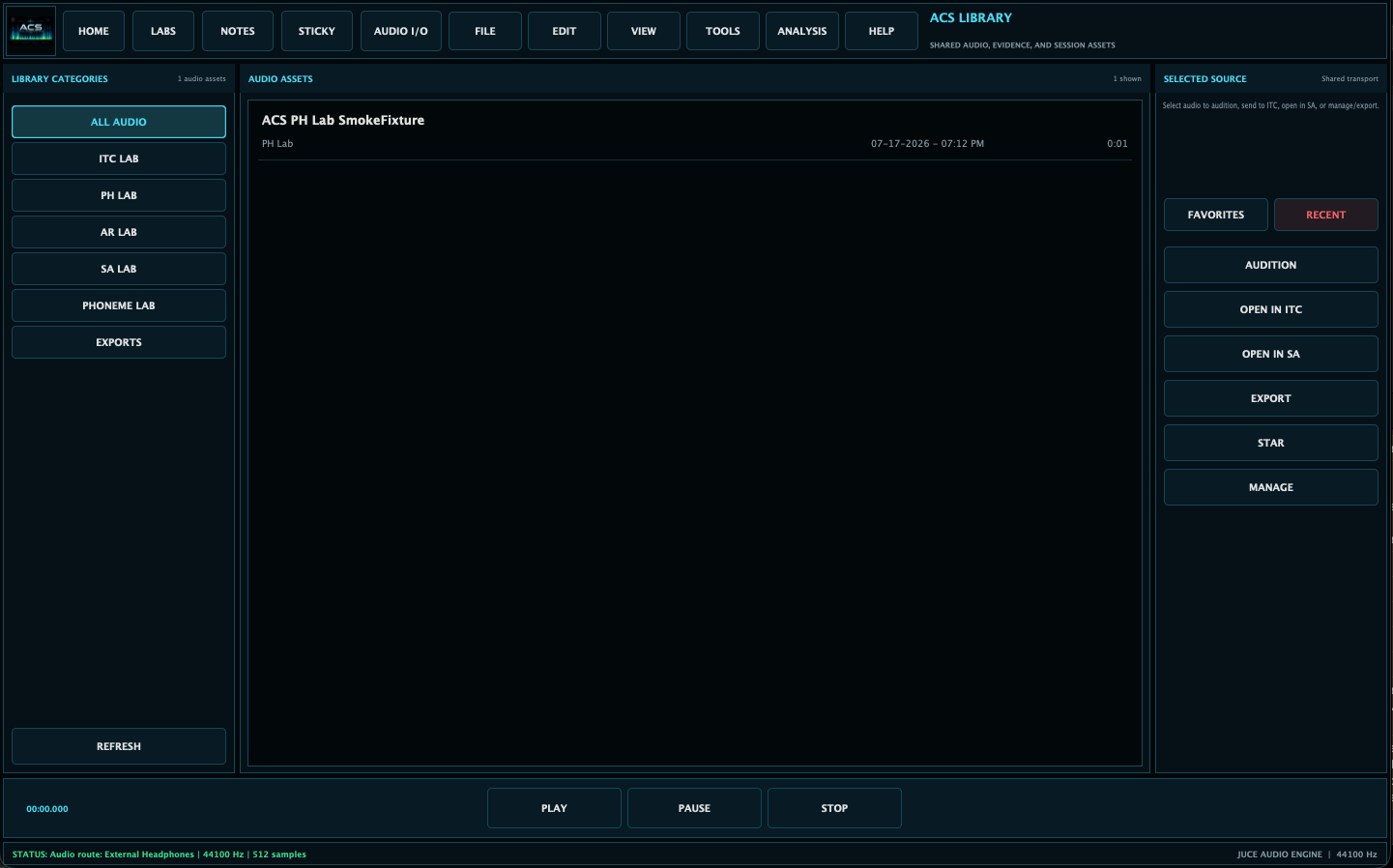Click the PH Lab source label under the asset
This screenshot has width=1393, height=868.
click(277, 144)
